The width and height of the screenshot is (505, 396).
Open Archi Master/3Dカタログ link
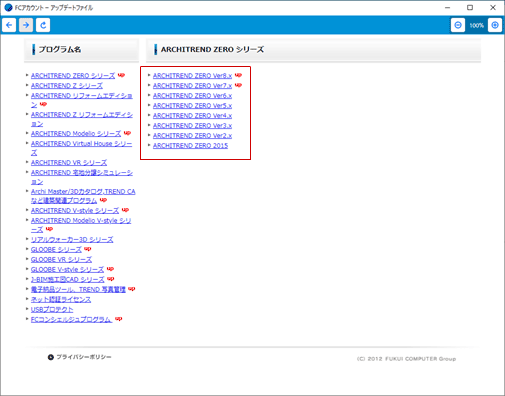pyautogui.click(x=83, y=196)
